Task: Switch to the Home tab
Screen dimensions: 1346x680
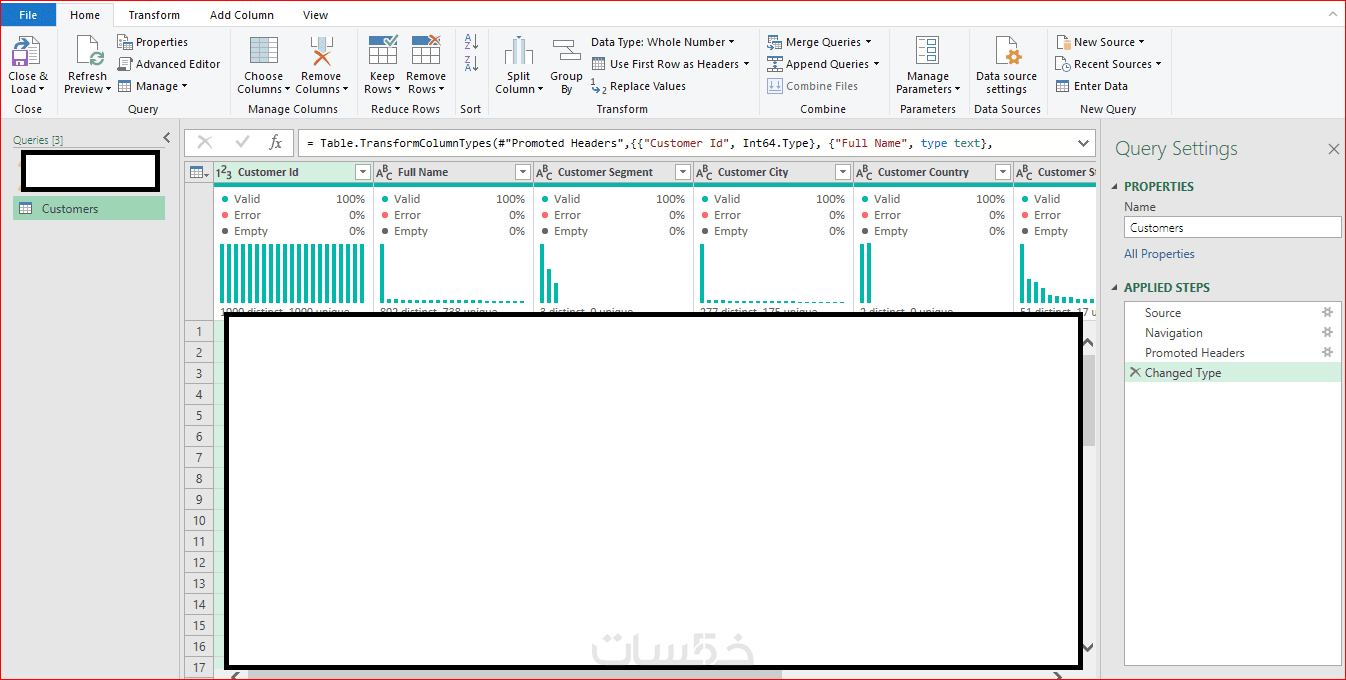Action: 85,15
